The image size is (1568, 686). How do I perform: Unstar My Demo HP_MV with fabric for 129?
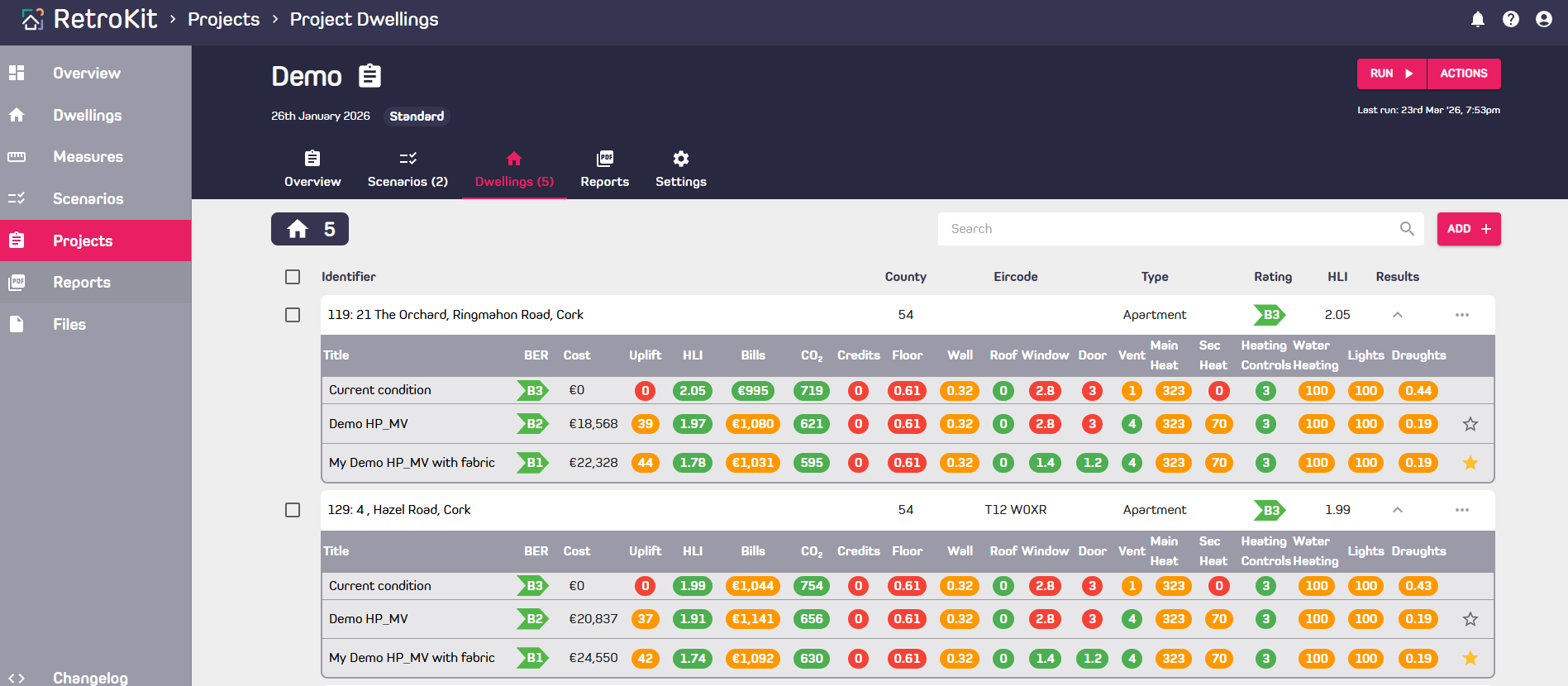[x=1470, y=658]
